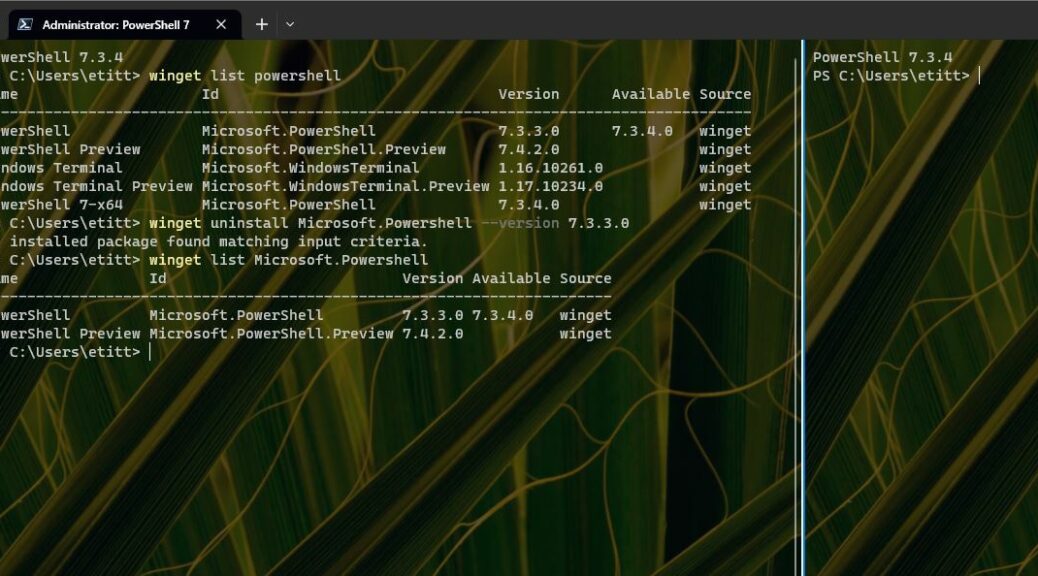Click 'Microsoft.PowerShell.Preview' in first table
The height and width of the screenshot is (576, 1038).
point(324,150)
